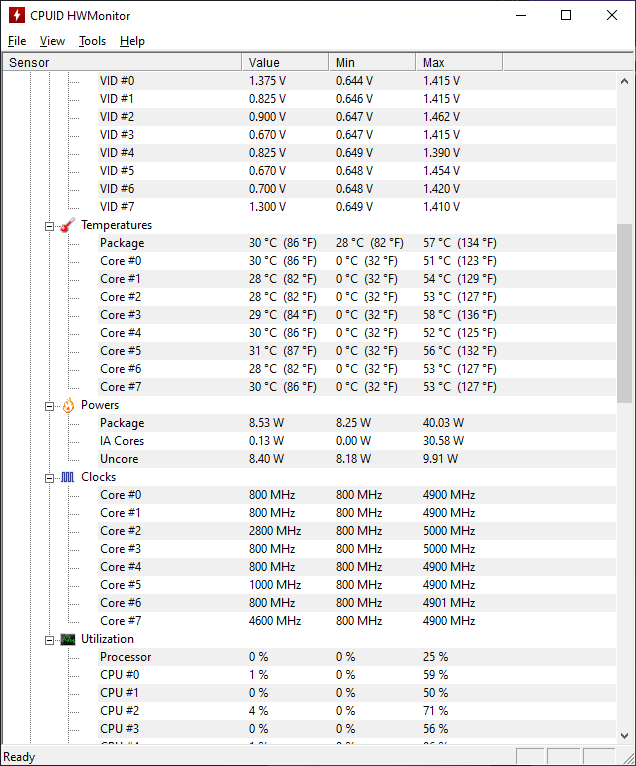Screen dimensions: 636x766
Task: Click the Value column header
Action: 285,63
